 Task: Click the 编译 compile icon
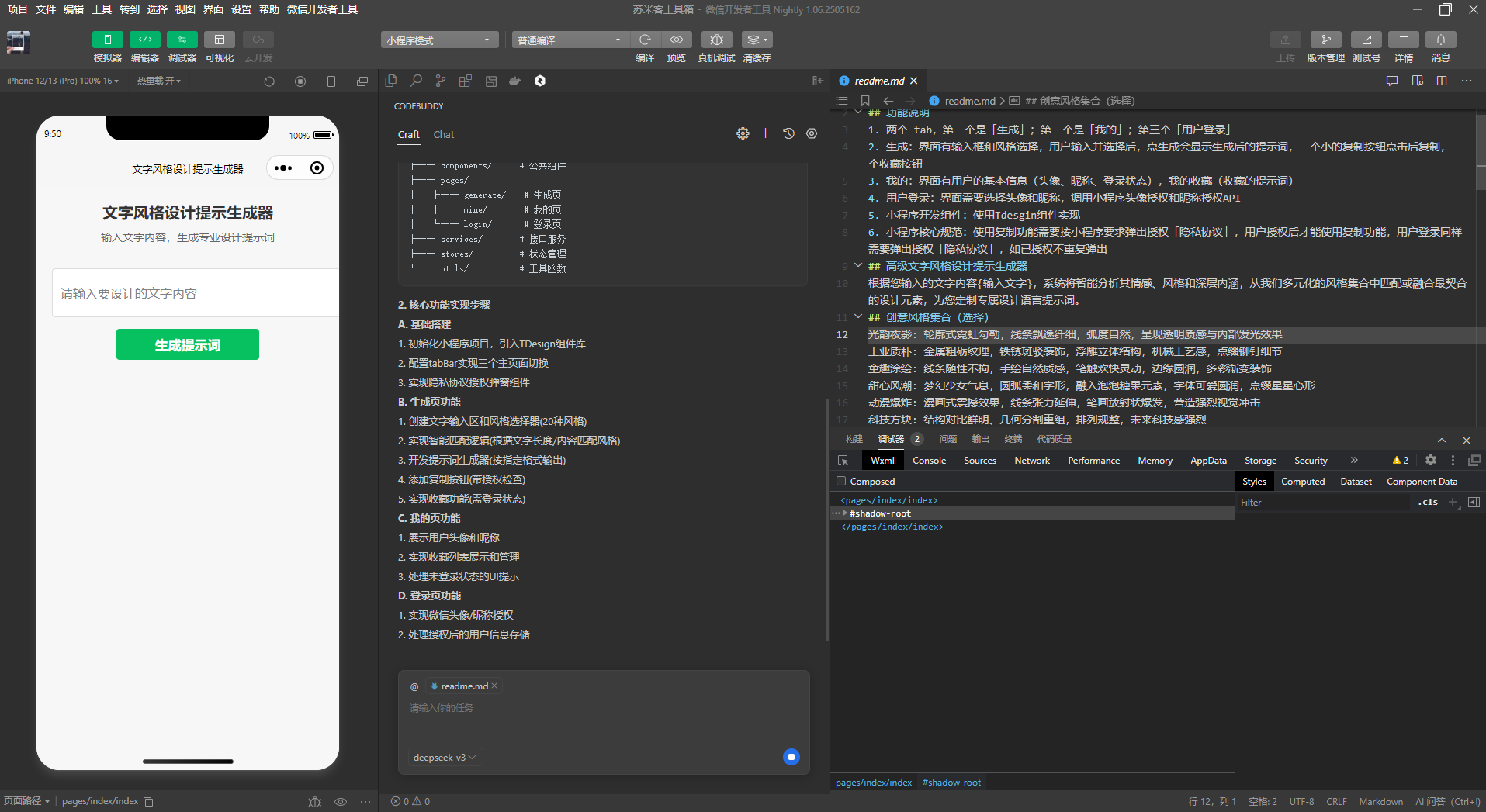[x=646, y=40]
